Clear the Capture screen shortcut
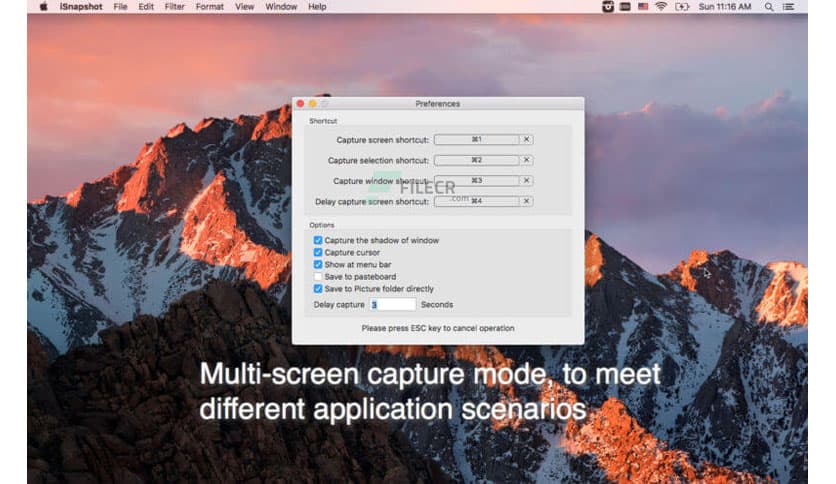Screen dimensions: 836x484 point(526,140)
